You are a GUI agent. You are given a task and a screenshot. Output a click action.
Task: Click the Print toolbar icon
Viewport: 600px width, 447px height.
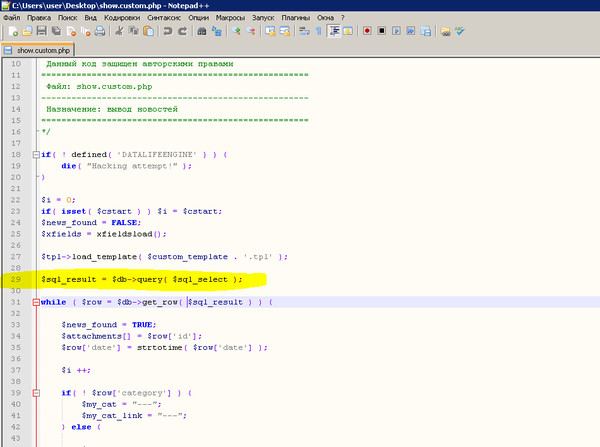[x=99, y=31]
